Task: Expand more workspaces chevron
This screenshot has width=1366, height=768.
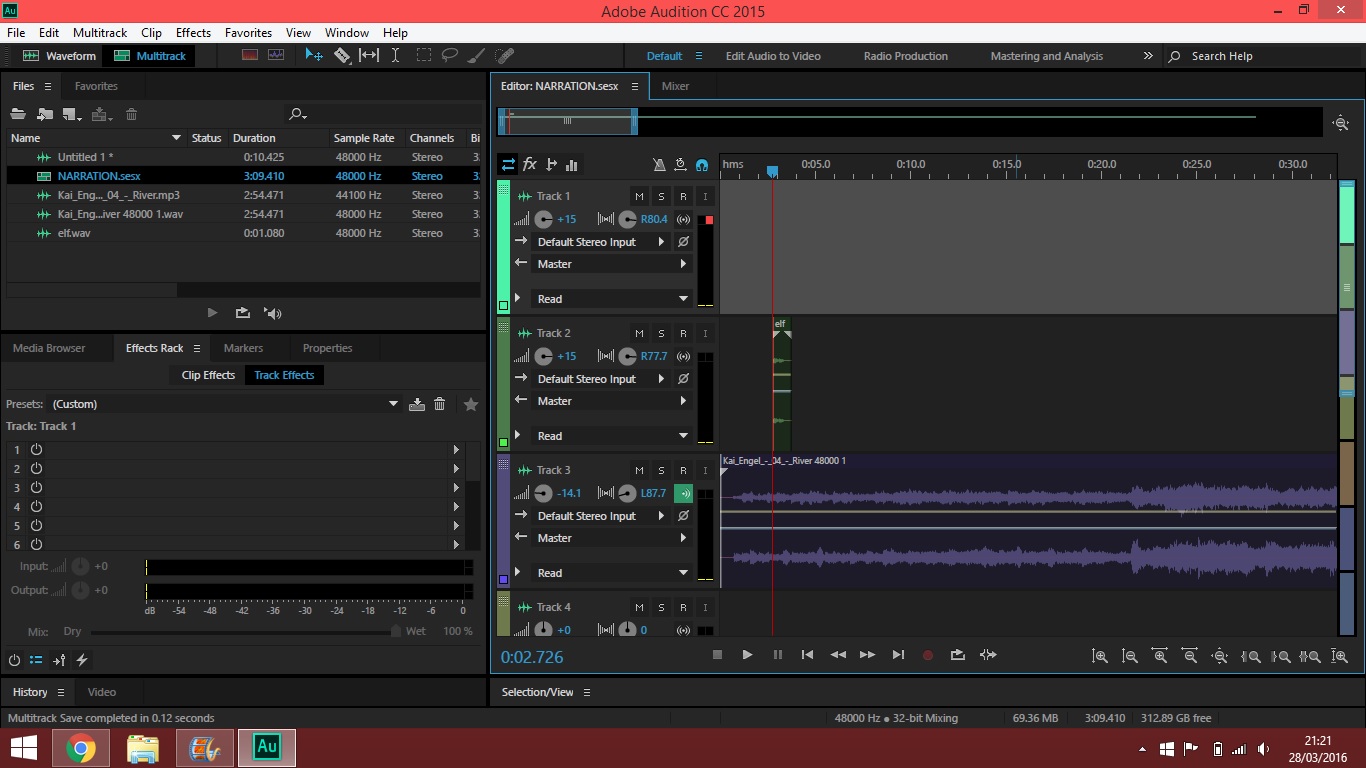Action: point(1148,56)
